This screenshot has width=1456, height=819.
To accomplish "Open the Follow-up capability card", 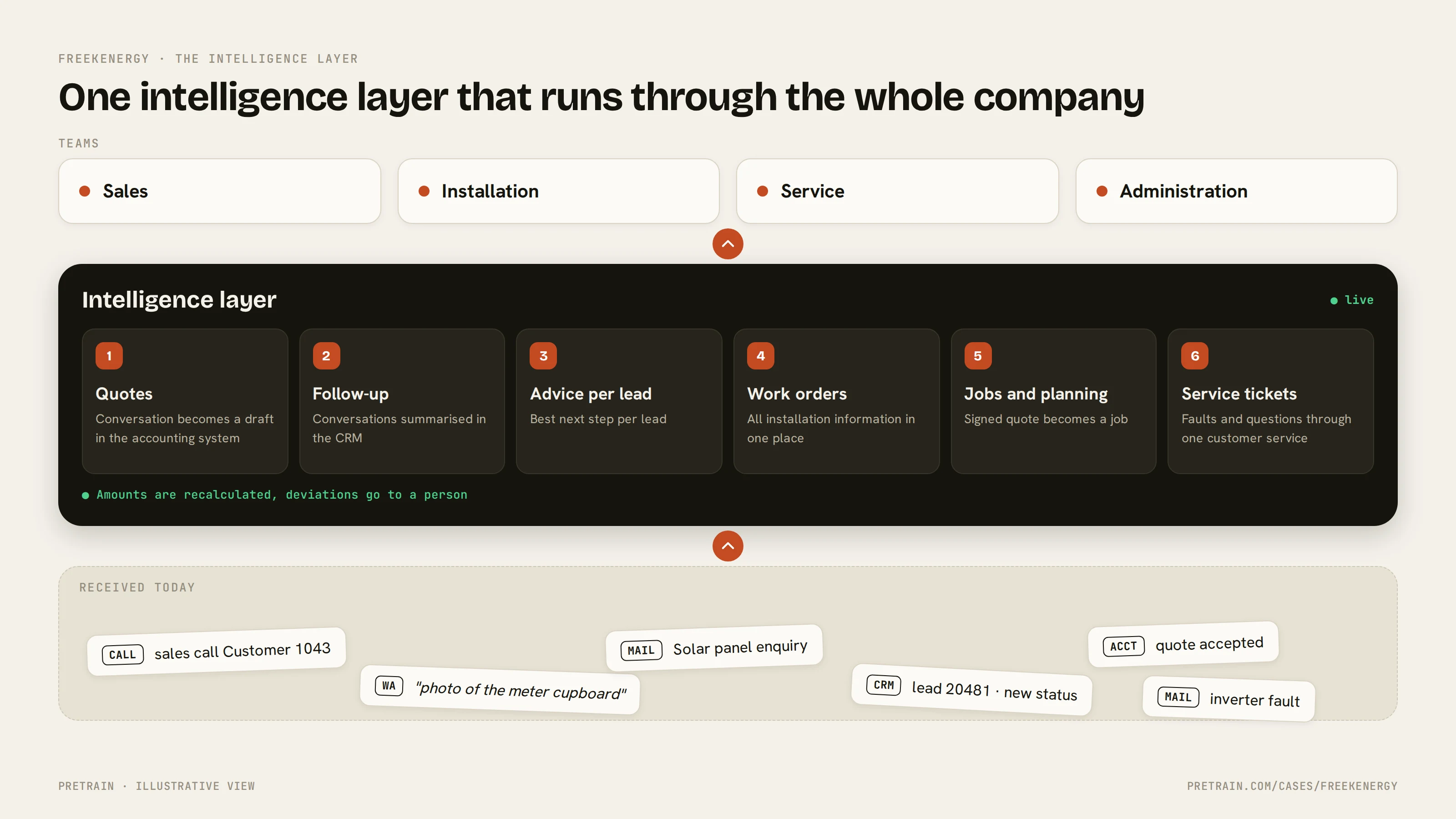I will tap(402, 401).
